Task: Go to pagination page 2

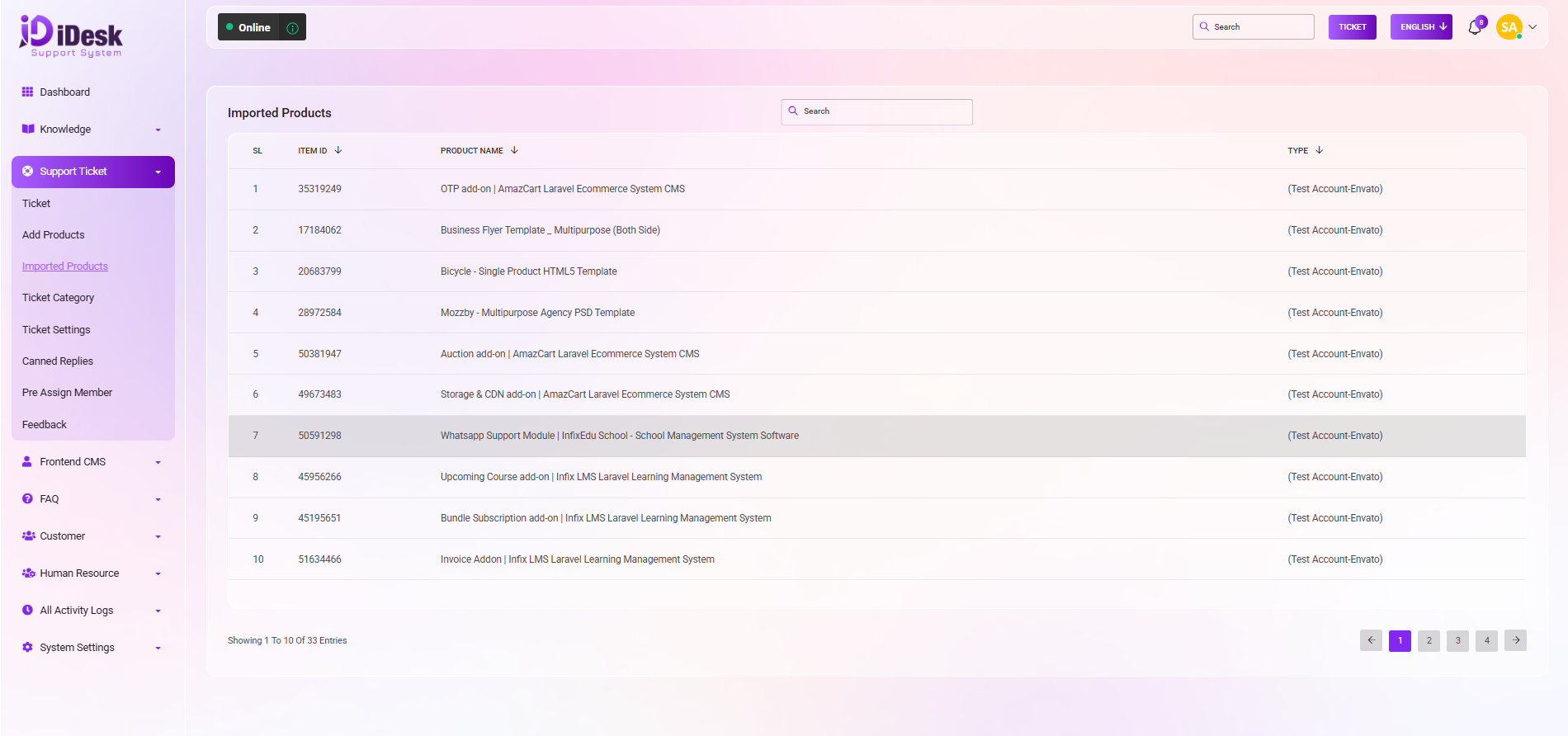Action: 1429,640
